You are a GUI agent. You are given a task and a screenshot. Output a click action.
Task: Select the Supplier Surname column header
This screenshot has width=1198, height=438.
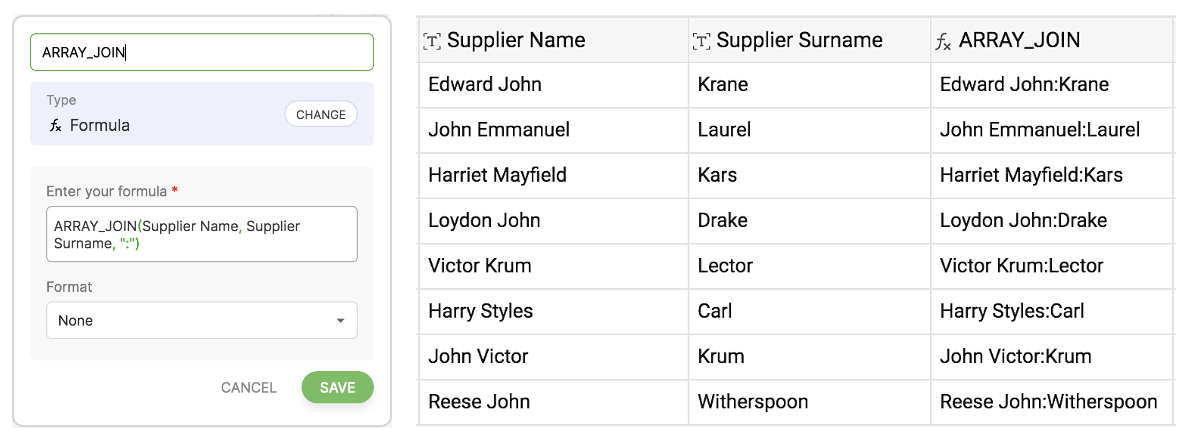pyautogui.click(x=799, y=41)
